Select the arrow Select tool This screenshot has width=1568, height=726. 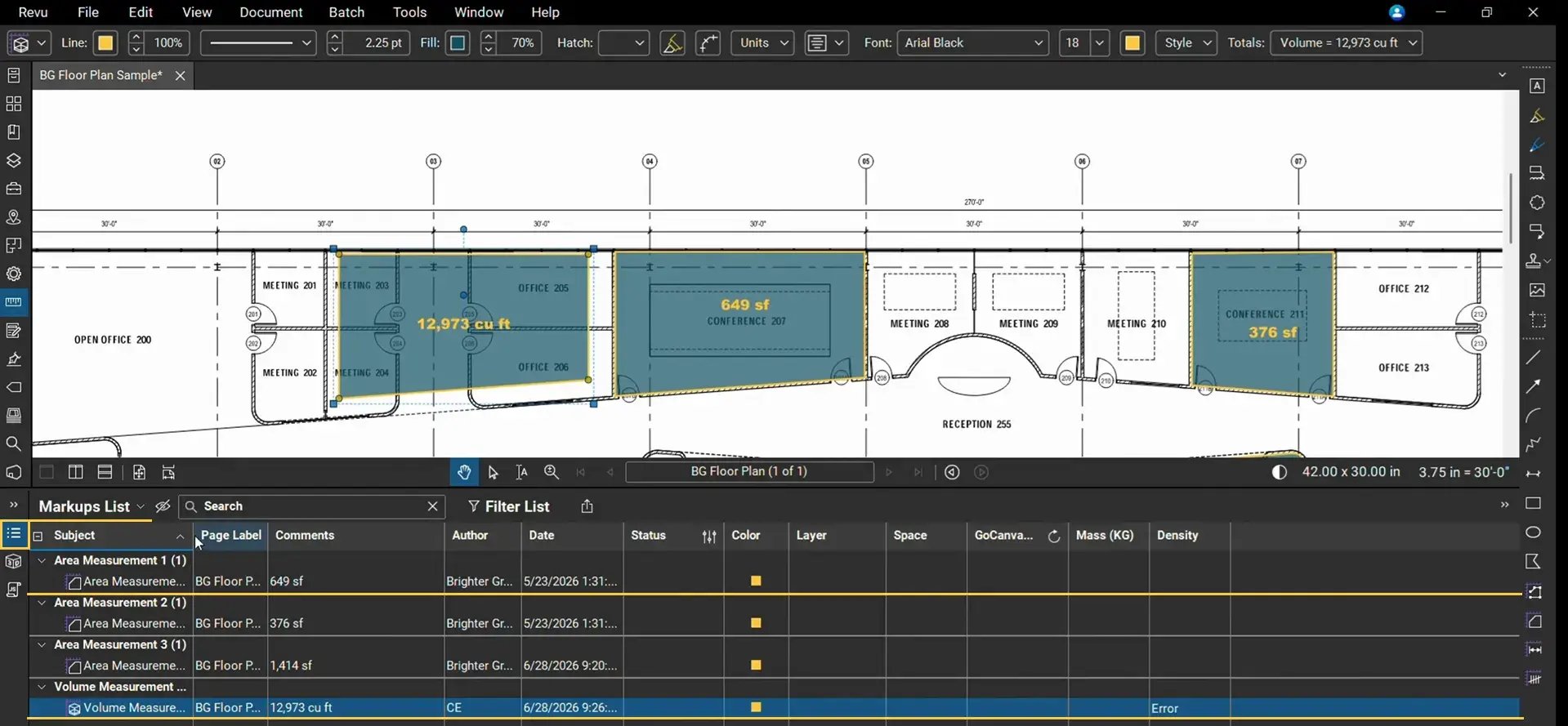tap(493, 472)
